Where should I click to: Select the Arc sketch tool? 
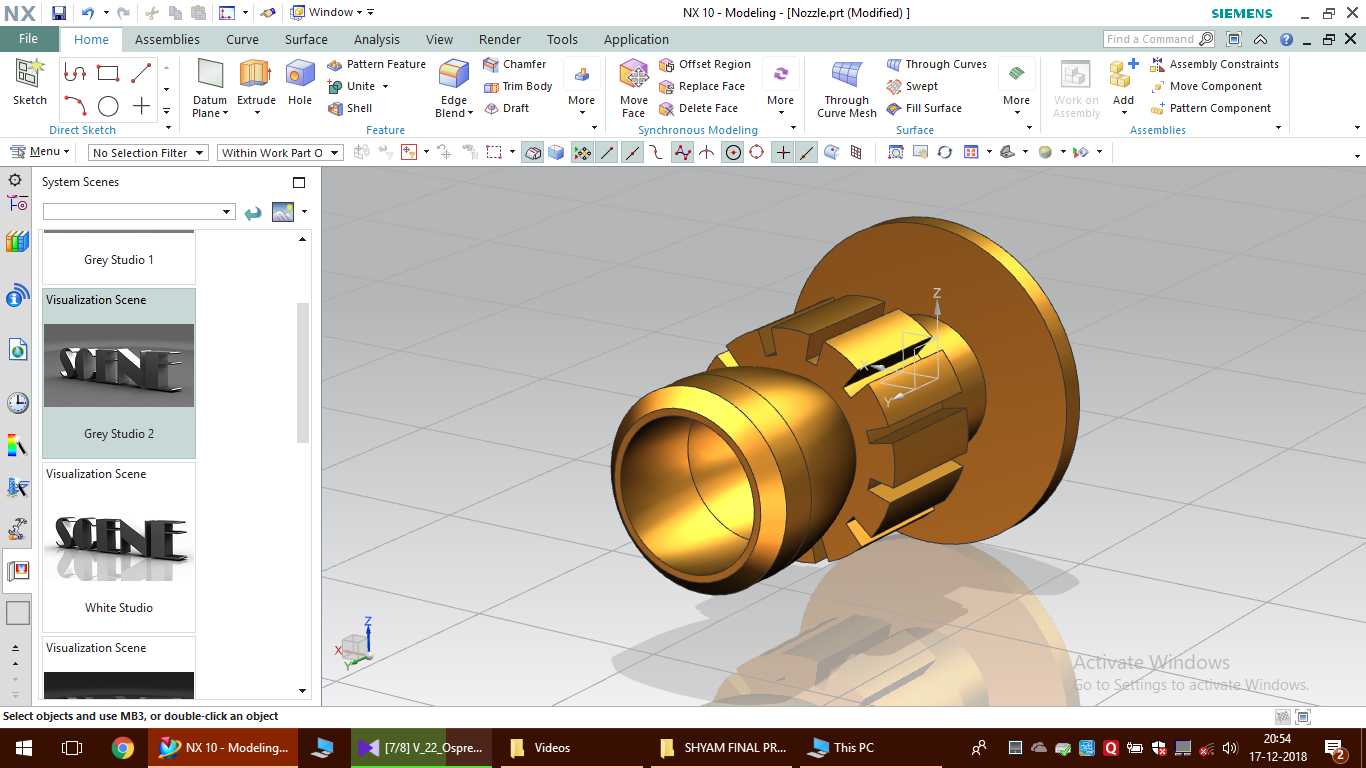coord(75,105)
